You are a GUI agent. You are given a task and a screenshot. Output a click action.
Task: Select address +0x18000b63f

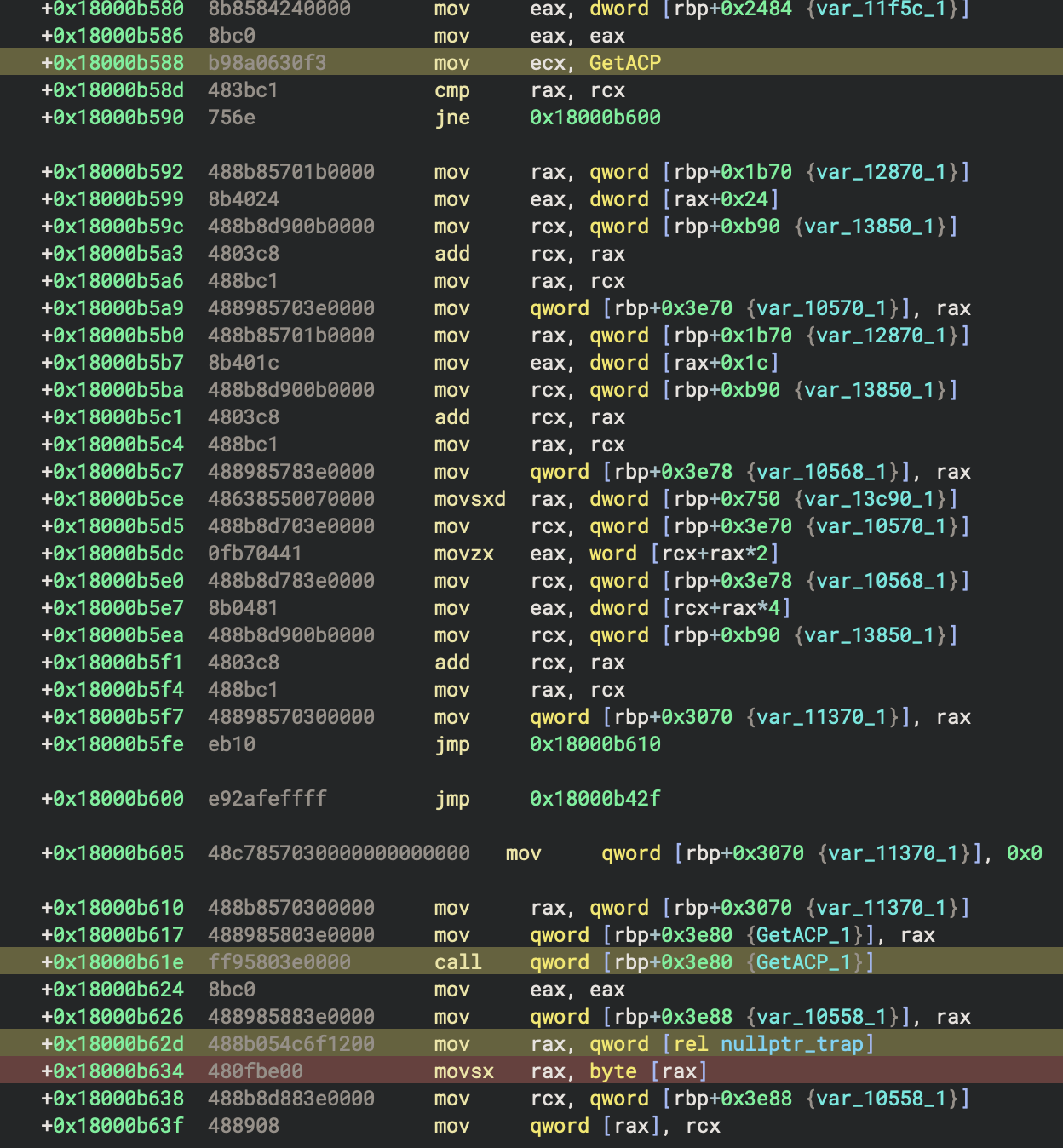112,1126
